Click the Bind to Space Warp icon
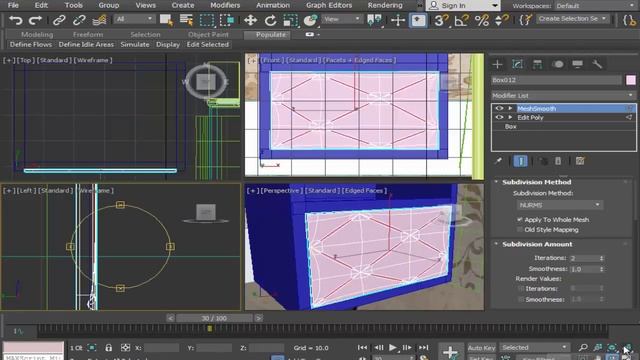 coord(99,20)
